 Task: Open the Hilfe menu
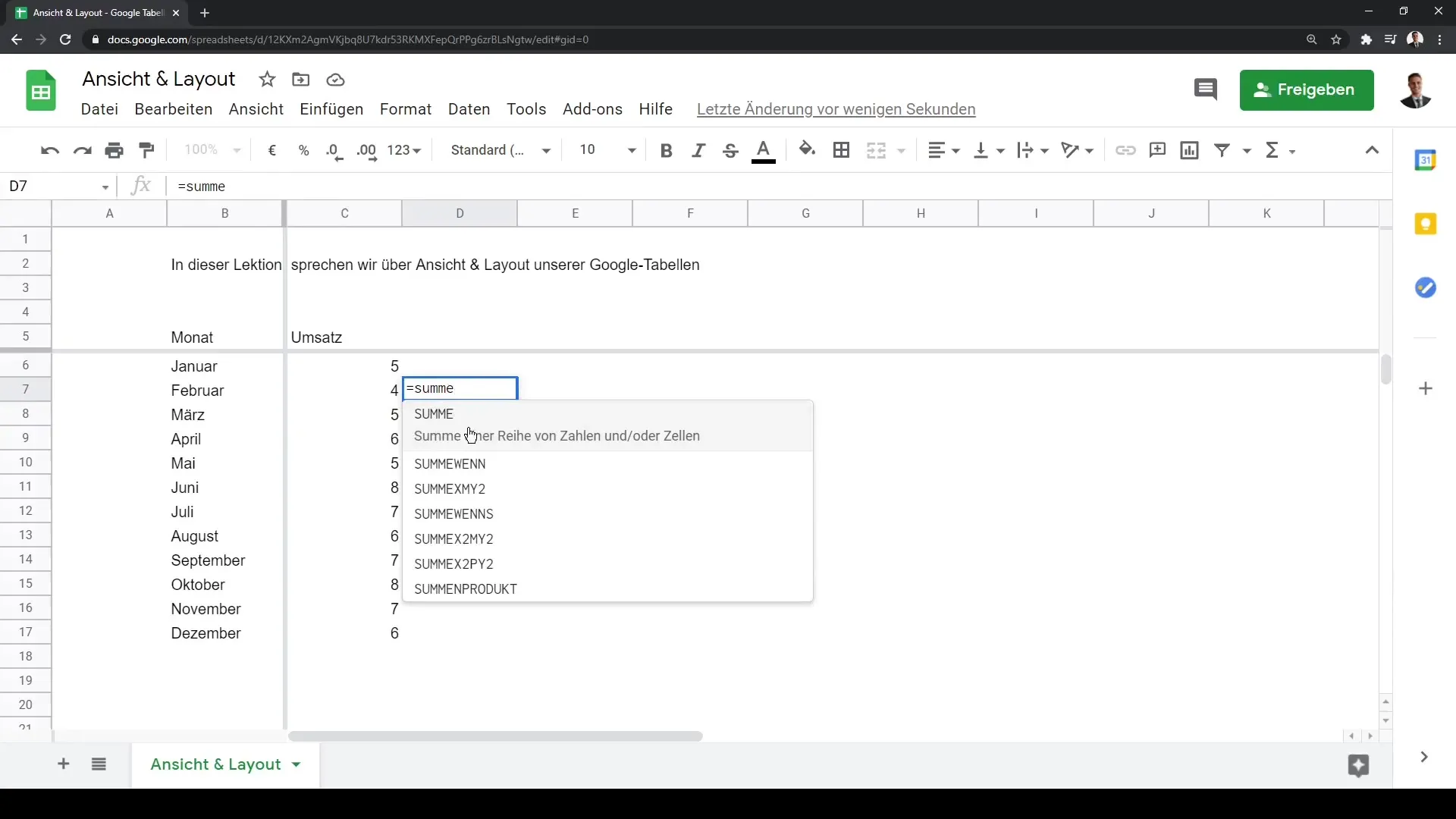pos(656,109)
